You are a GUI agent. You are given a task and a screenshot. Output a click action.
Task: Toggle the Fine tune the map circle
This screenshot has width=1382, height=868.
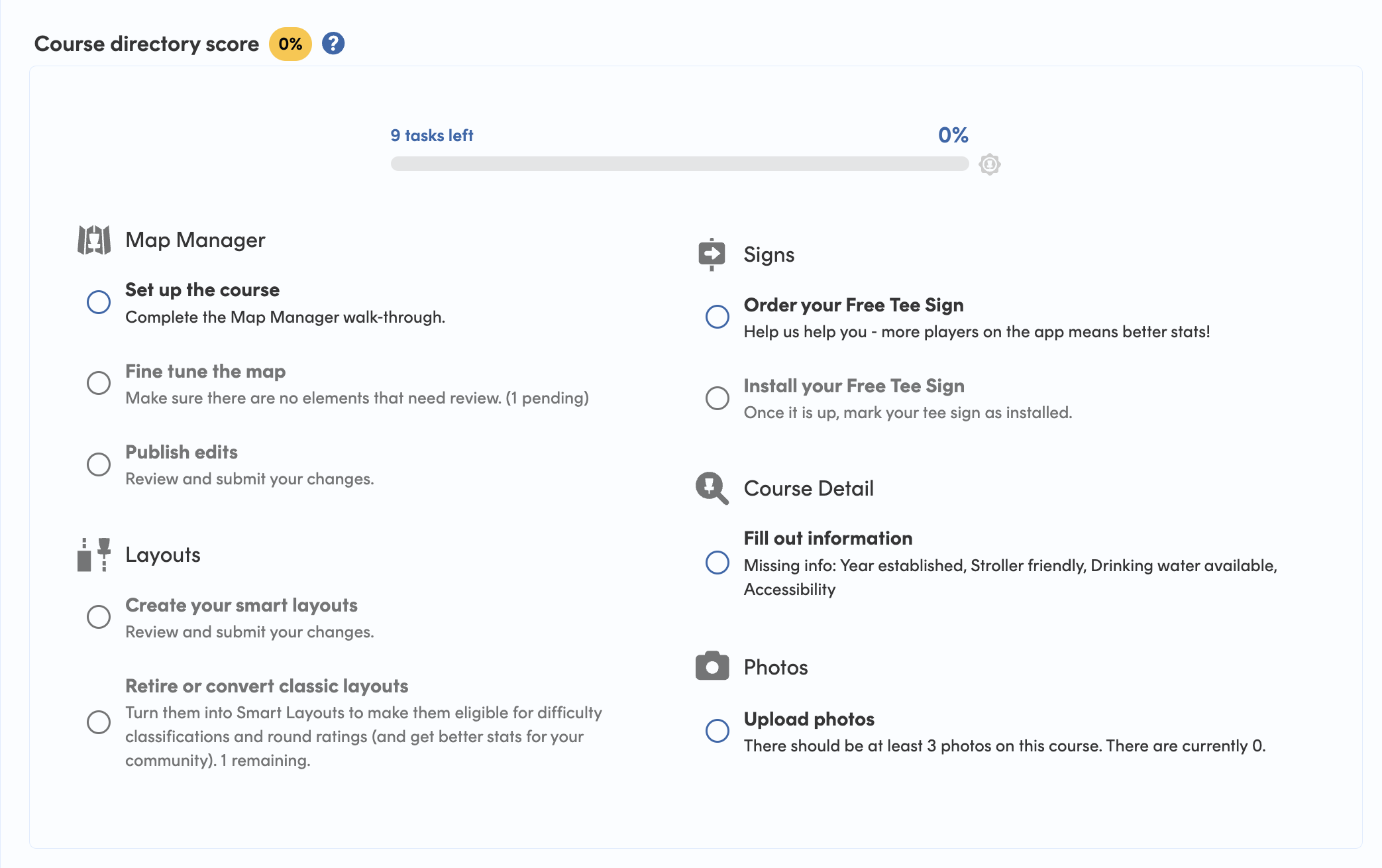click(x=99, y=383)
